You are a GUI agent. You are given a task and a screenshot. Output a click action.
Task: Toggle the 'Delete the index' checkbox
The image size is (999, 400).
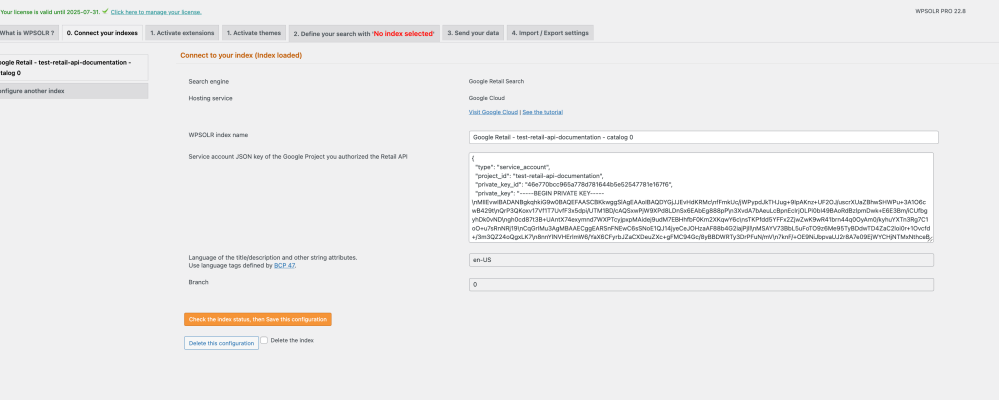pos(264,340)
